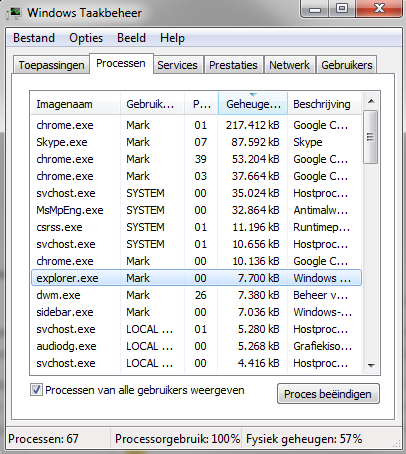406x454 pixels.
Task: Sort by the Beschrijving column header
Action: (x=324, y=104)
